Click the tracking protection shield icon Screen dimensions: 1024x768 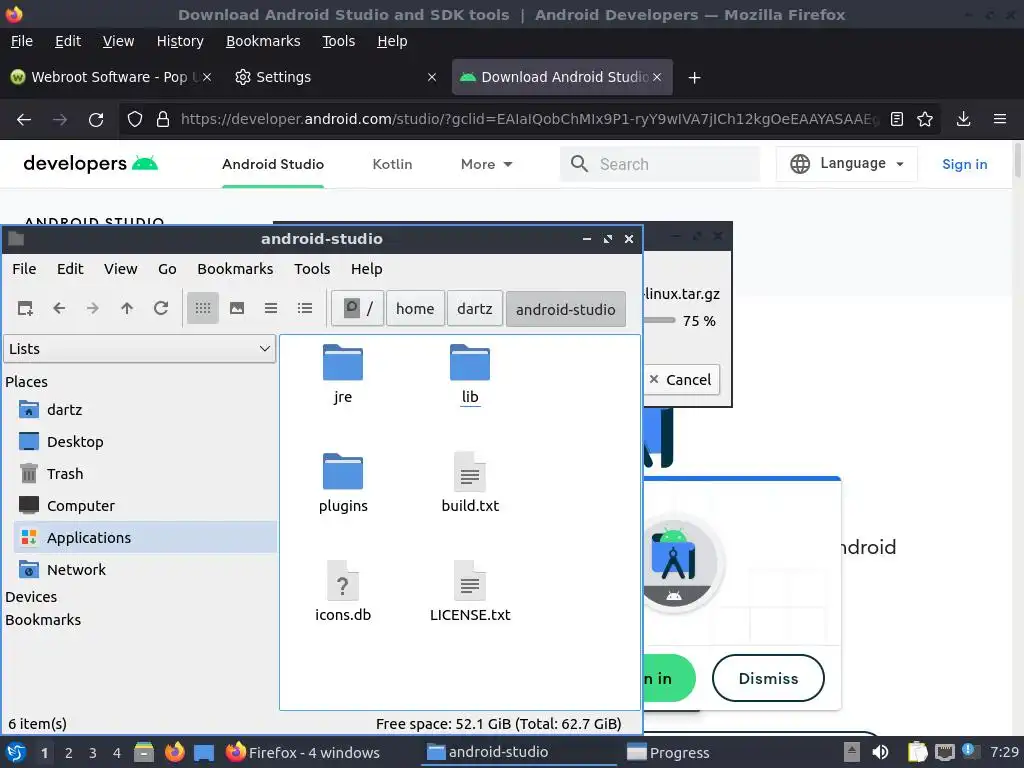pyautogui.click(x=135, y=120)
